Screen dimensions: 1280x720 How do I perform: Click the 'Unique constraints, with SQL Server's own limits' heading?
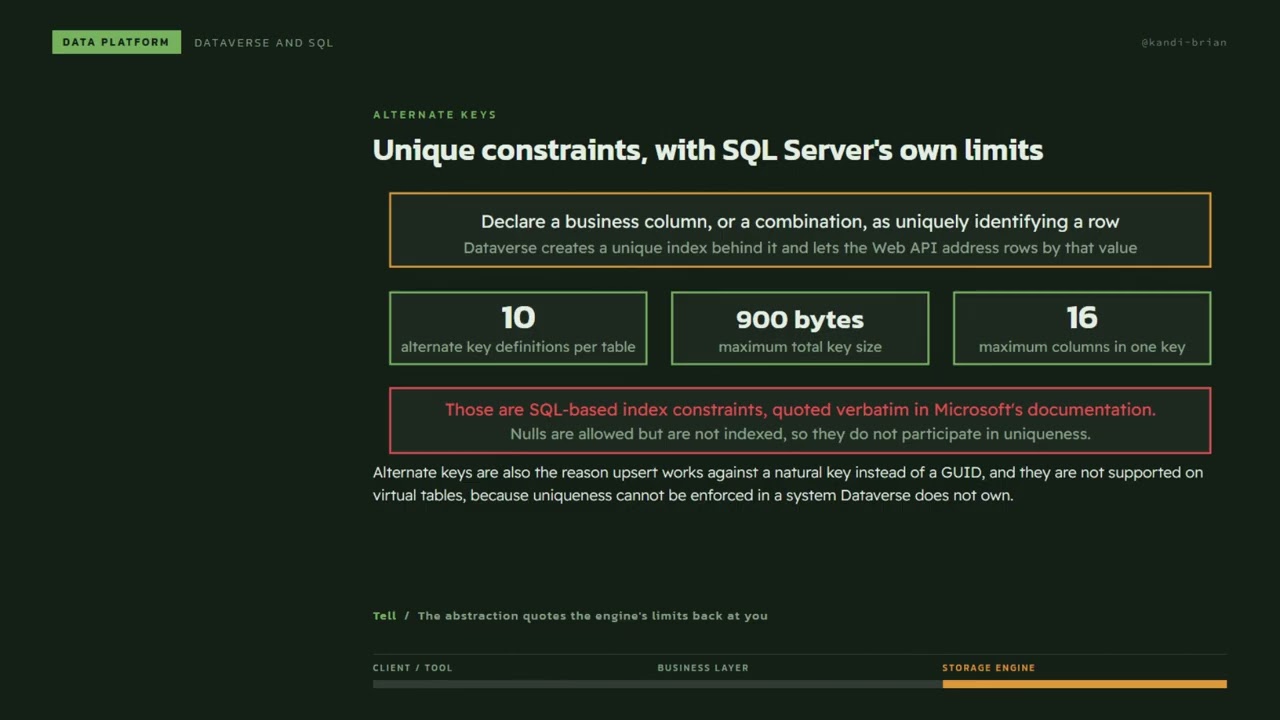pos(708,150)
